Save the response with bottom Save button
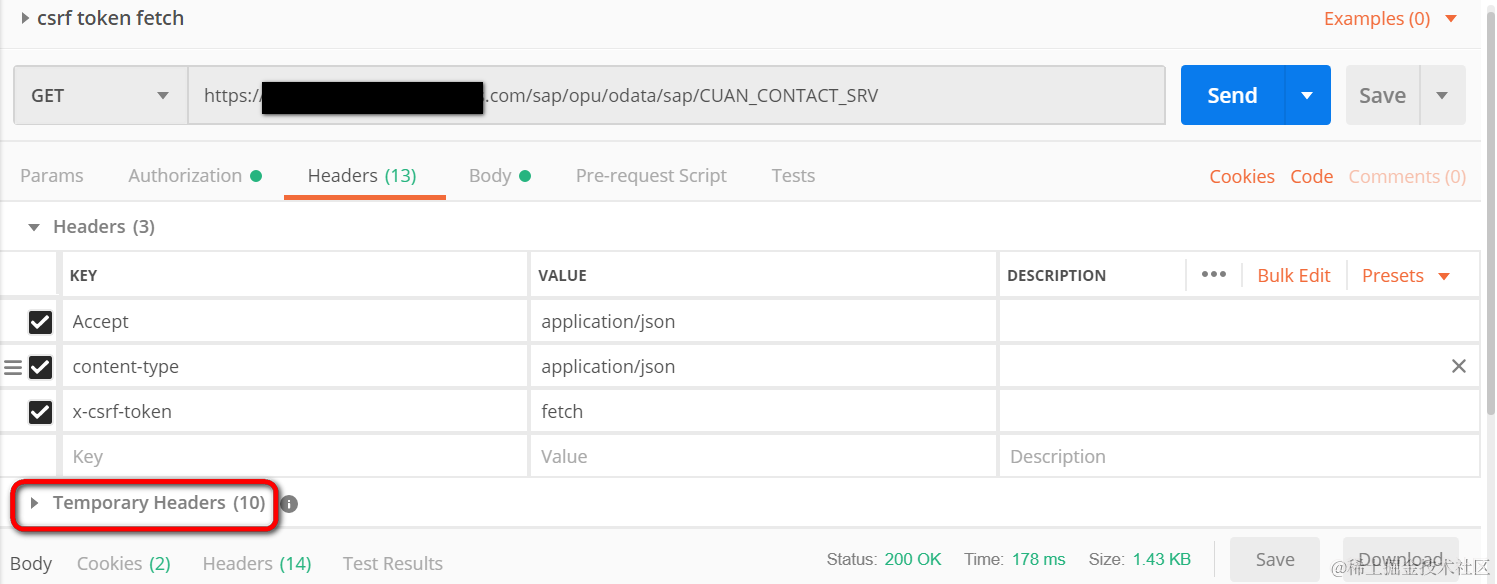This screenshot has height=584, width=1497. point(1275,560)
